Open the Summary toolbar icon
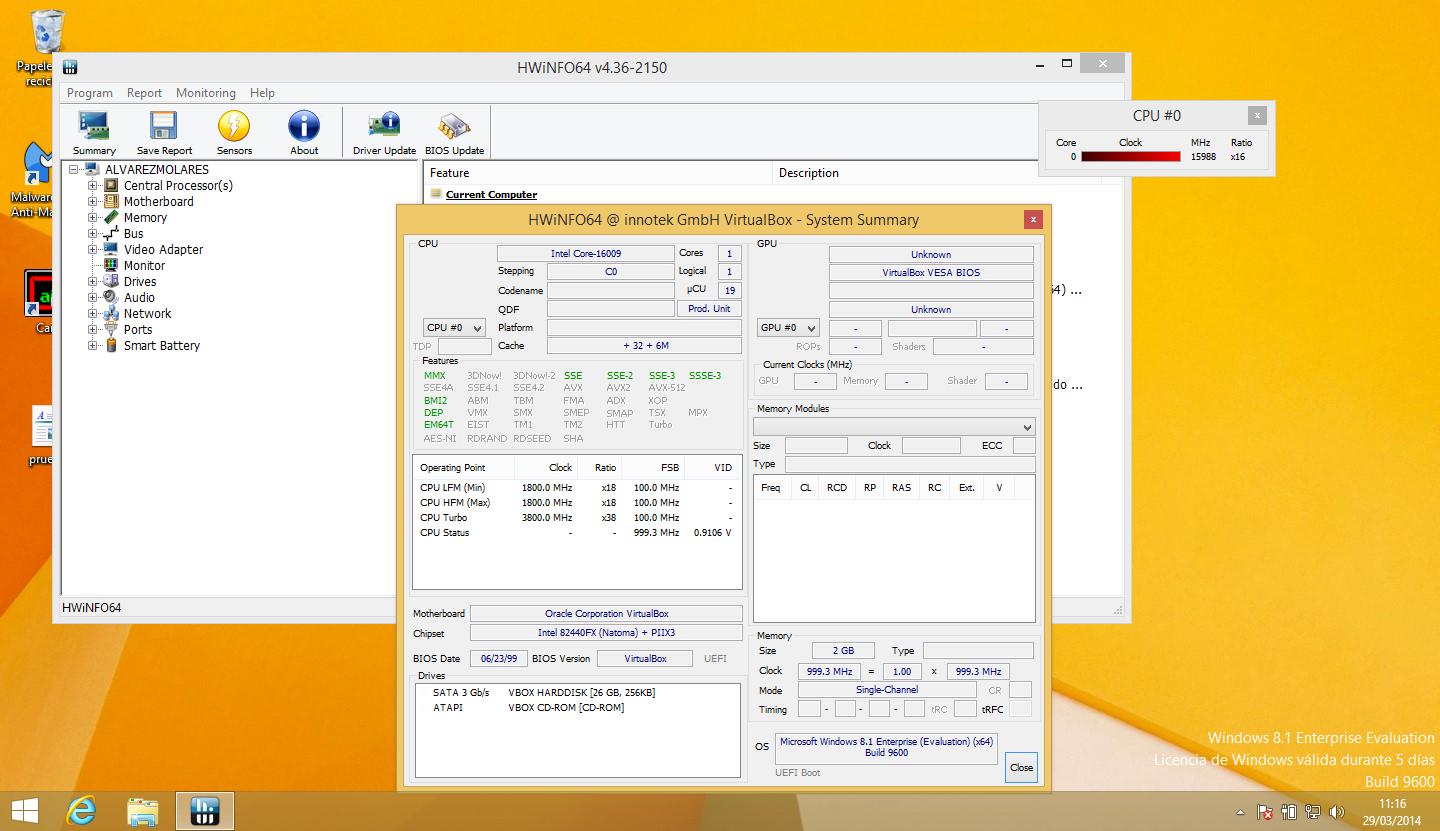The image size is (1440, 831). (x=94, y=133)
